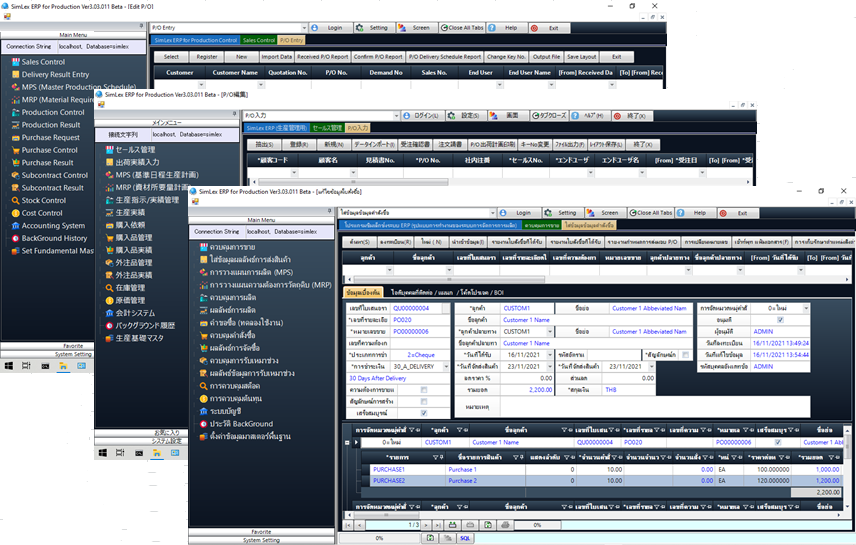Click the green export icon beside the printer icon

click(488, 525)
